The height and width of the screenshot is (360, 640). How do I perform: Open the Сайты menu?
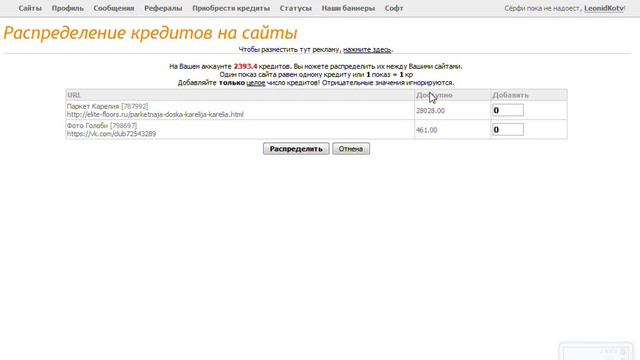point(30,8)
